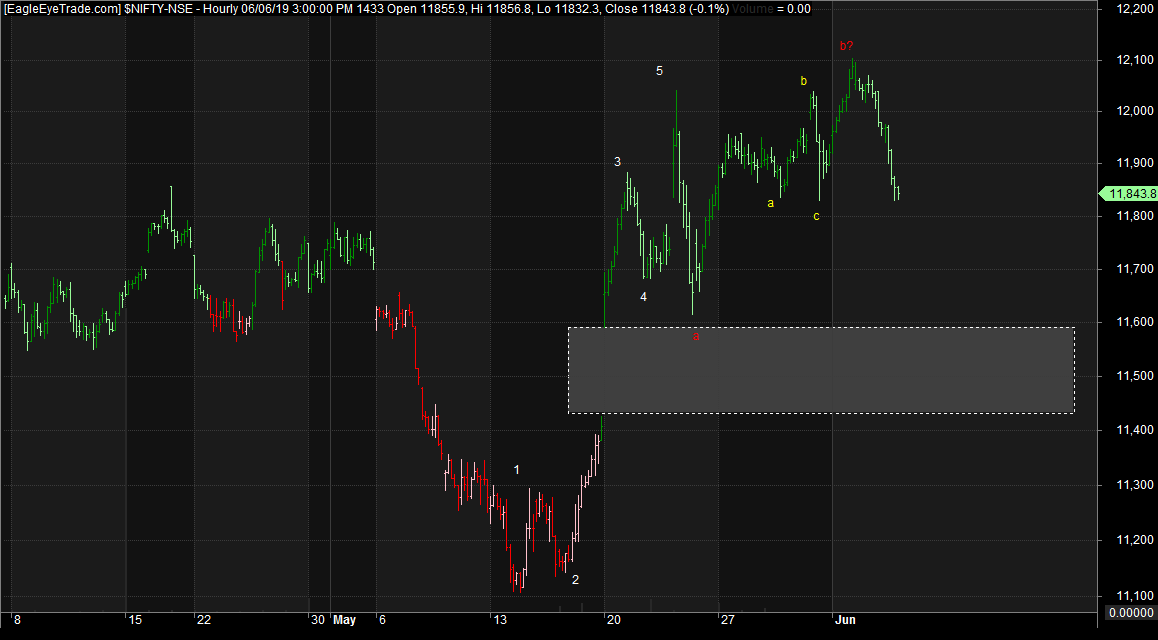Click the 12,000 price axis label
Image resolution: width=1158 pixels, height=640 pixels.
click(1134, 111)
